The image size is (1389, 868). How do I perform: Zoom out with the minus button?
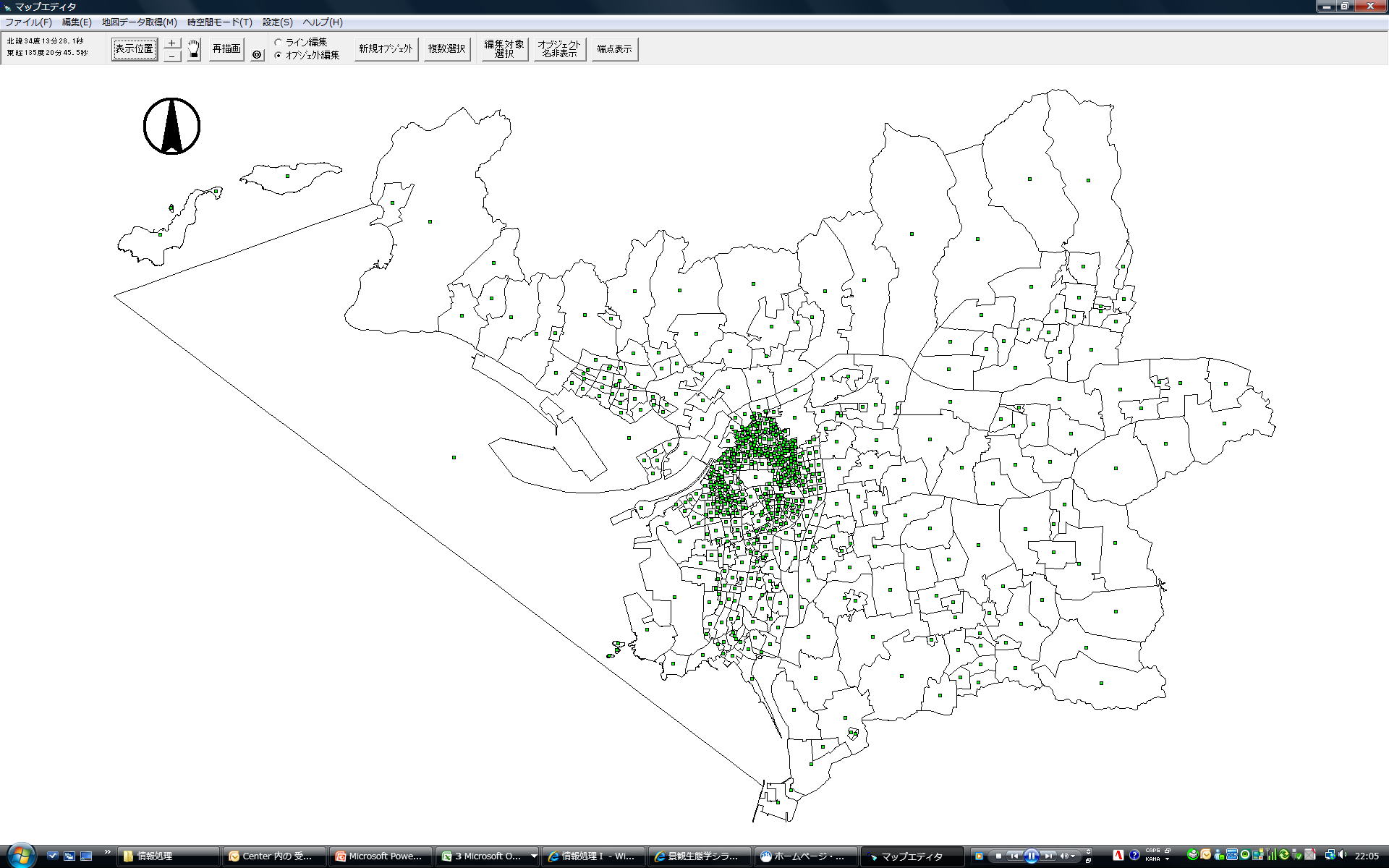(171, 56)
